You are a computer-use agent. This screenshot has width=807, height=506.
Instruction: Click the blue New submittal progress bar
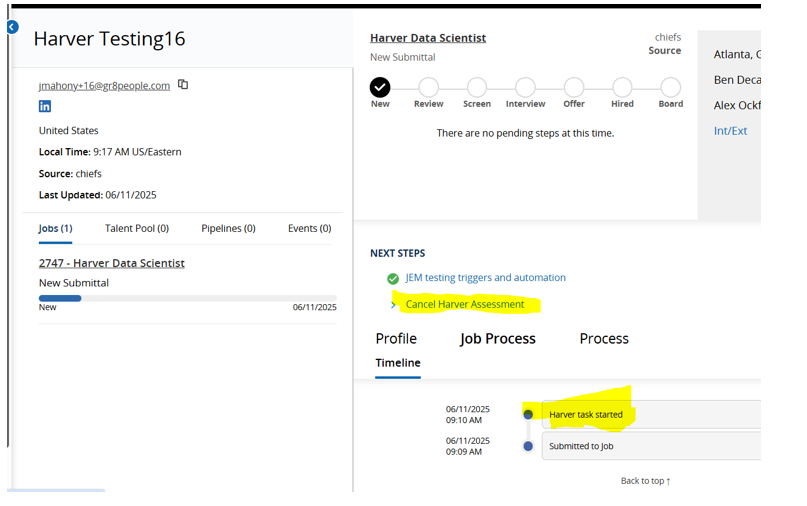60,298
